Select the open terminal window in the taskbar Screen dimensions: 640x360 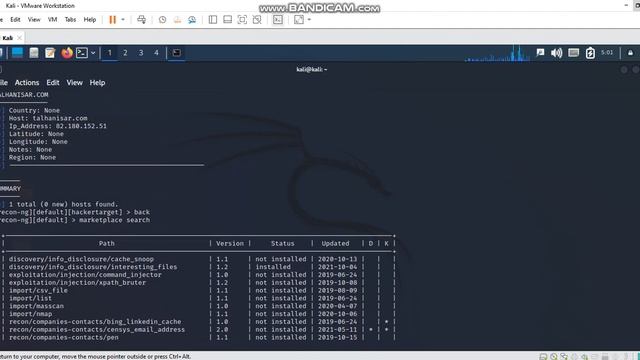(176, 53)
